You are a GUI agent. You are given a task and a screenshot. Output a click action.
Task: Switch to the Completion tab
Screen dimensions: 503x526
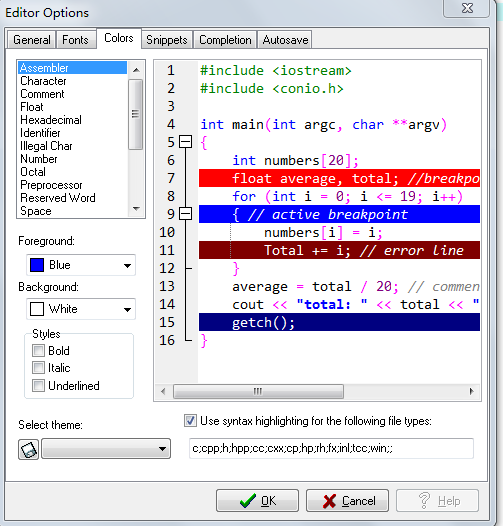(x=225, y=40)
